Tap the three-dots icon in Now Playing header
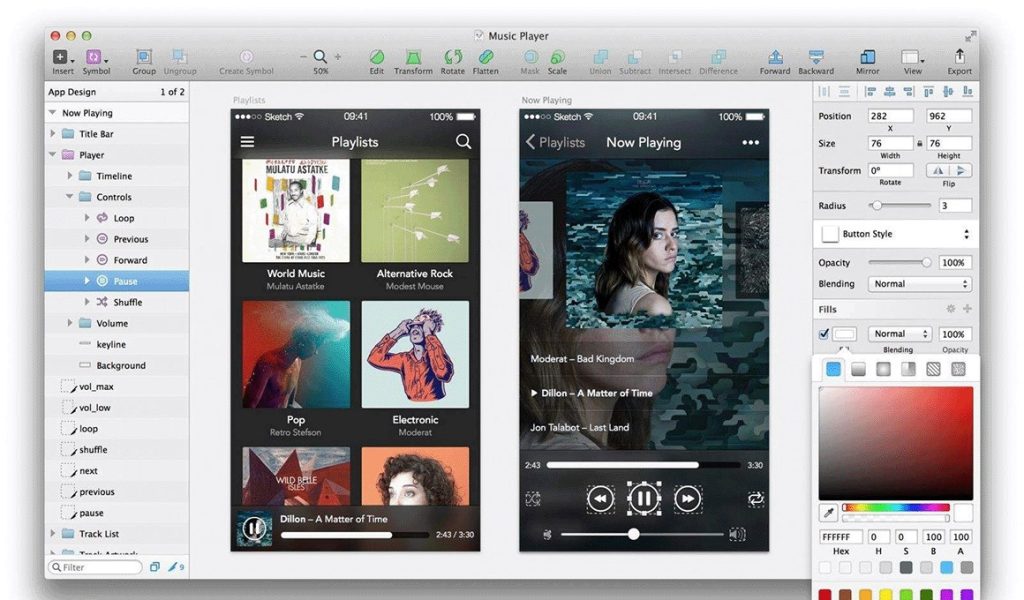 [x=750, y=142]
